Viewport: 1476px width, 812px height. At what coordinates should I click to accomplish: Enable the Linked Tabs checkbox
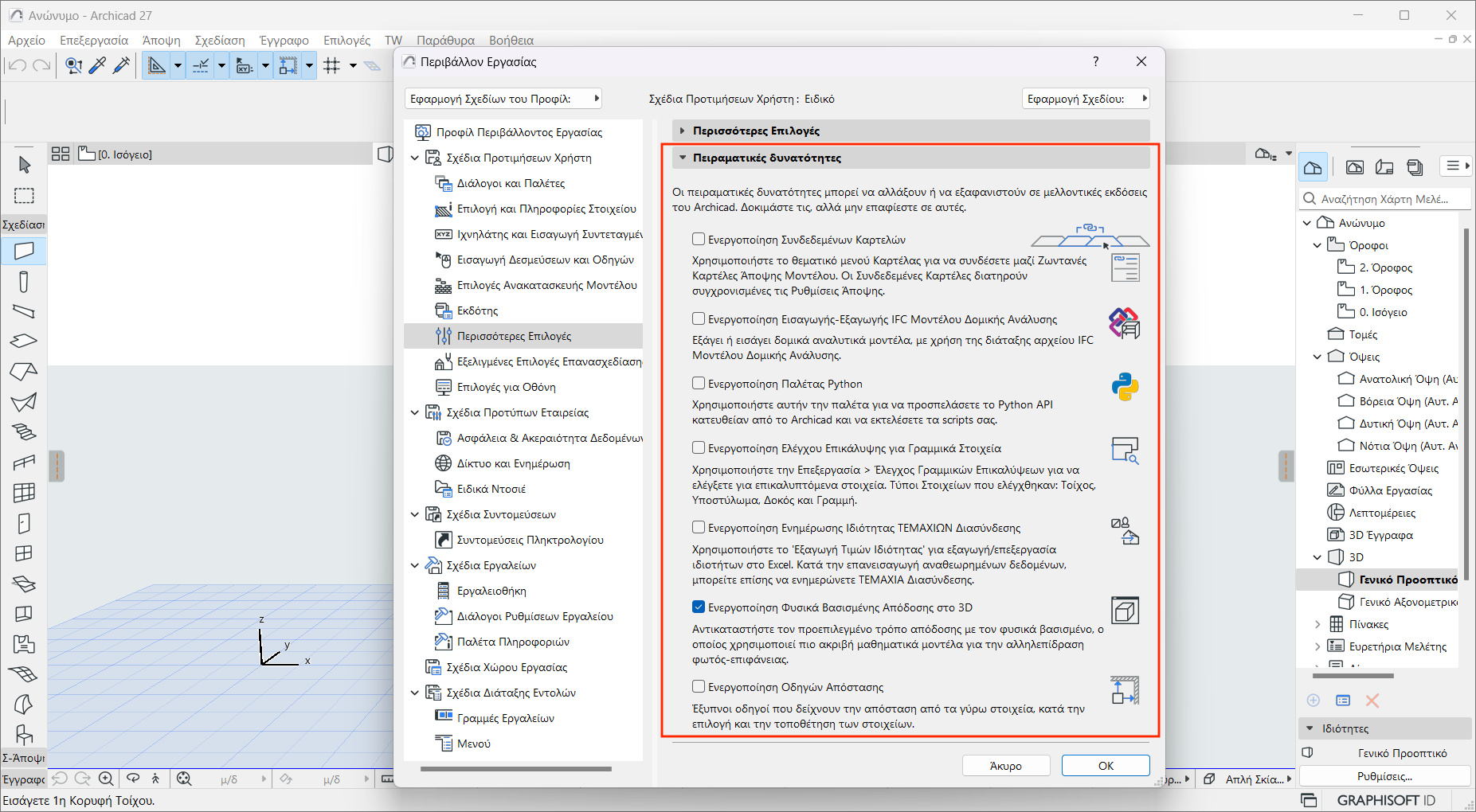click(699, 239)
